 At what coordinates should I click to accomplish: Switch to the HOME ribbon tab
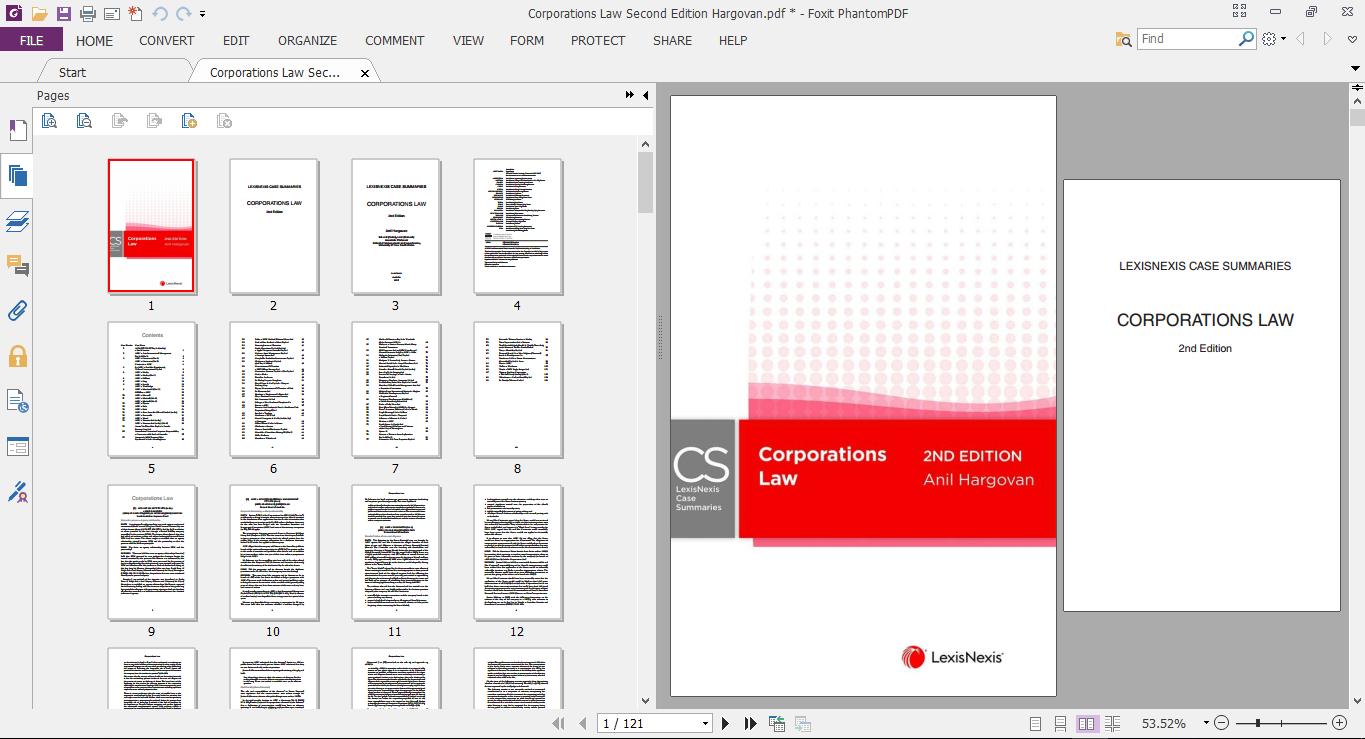pyautogui.click(x=94, y=41)
